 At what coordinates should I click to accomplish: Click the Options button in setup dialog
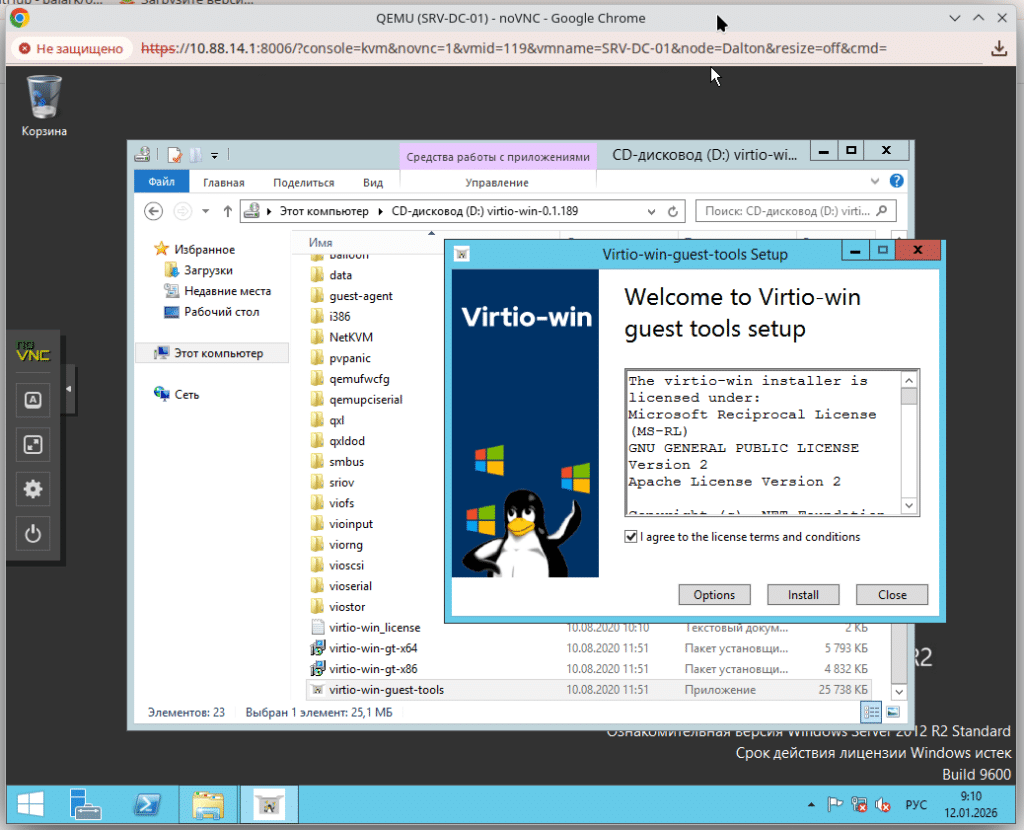(x=714, y=594)
